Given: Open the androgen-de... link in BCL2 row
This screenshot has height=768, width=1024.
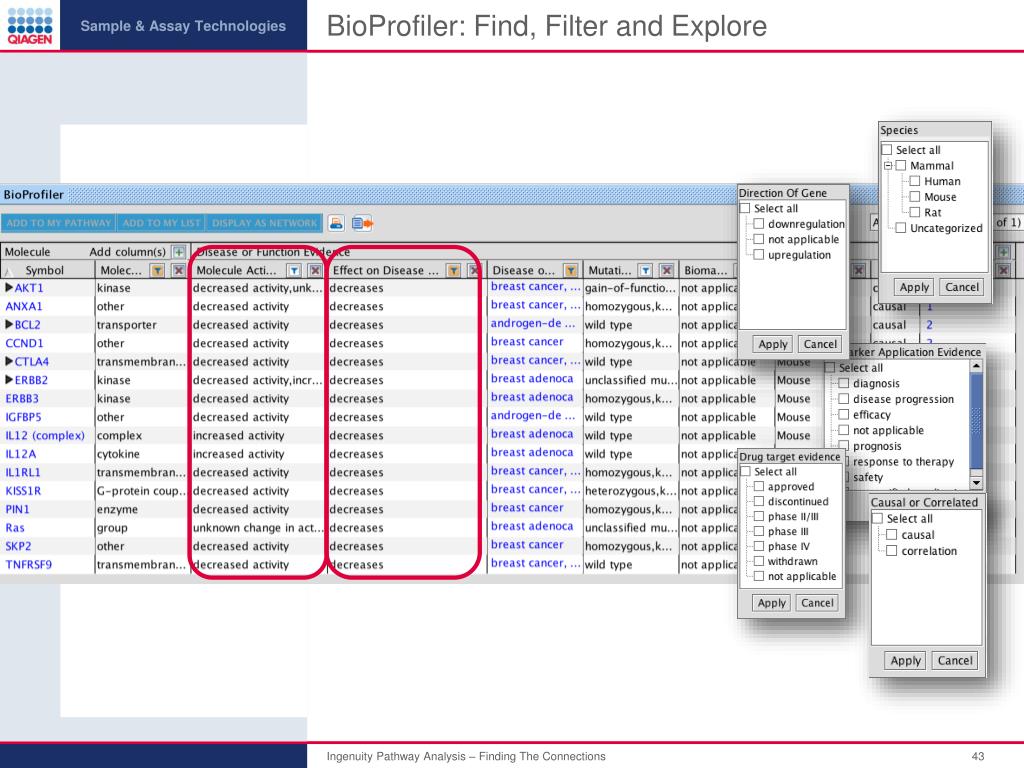Looking at the screenshot, I should coord(533,323).
